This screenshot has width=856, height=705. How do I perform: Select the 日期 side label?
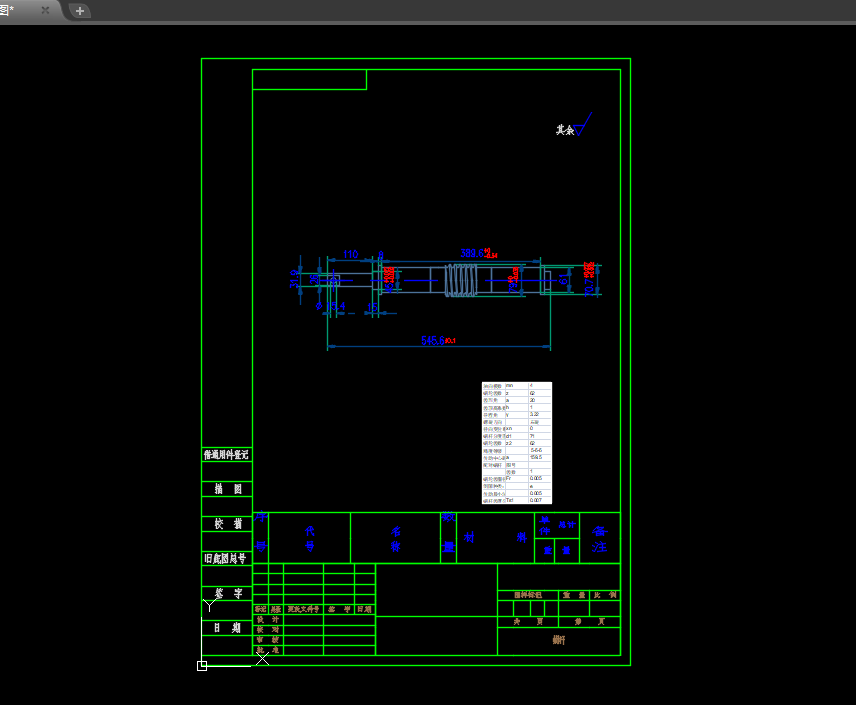pos(227,627)
